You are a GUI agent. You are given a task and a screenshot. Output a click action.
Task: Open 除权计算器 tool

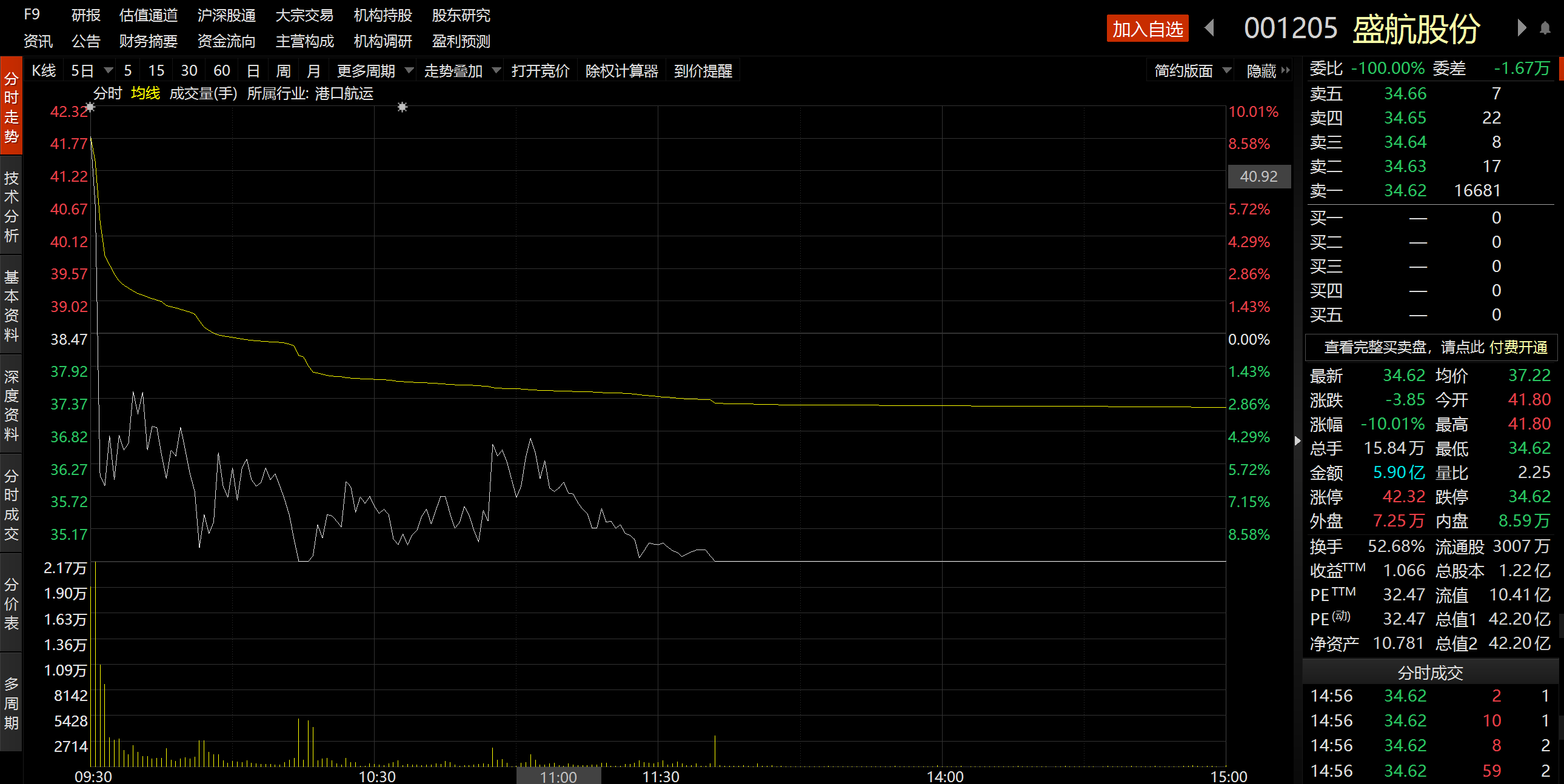(622, 70)
